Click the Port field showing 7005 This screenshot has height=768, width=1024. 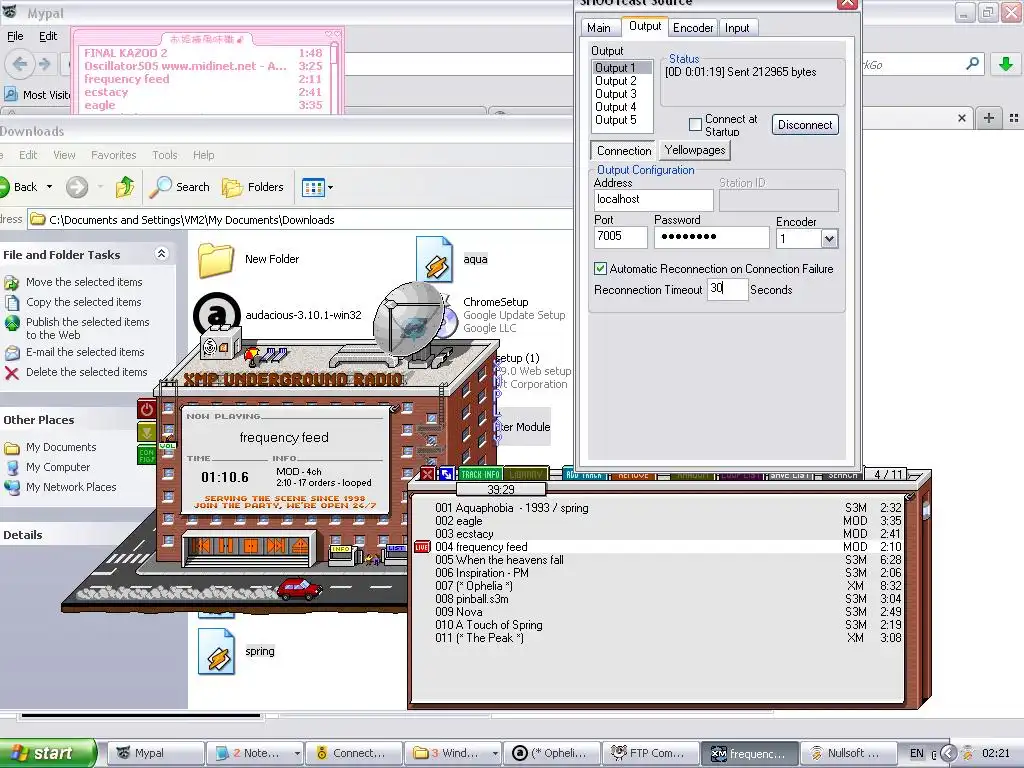click(x=620, y=236)
